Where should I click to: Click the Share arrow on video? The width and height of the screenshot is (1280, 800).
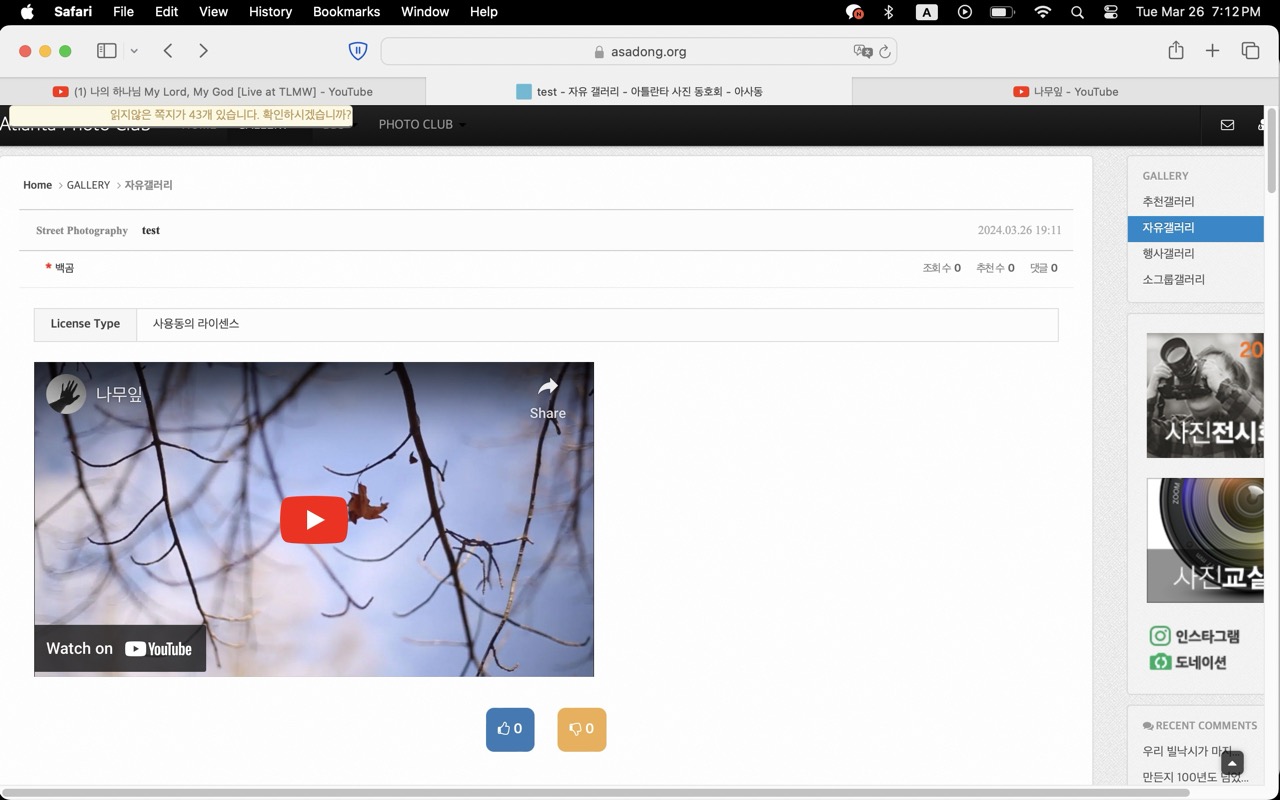click(547, 397)
